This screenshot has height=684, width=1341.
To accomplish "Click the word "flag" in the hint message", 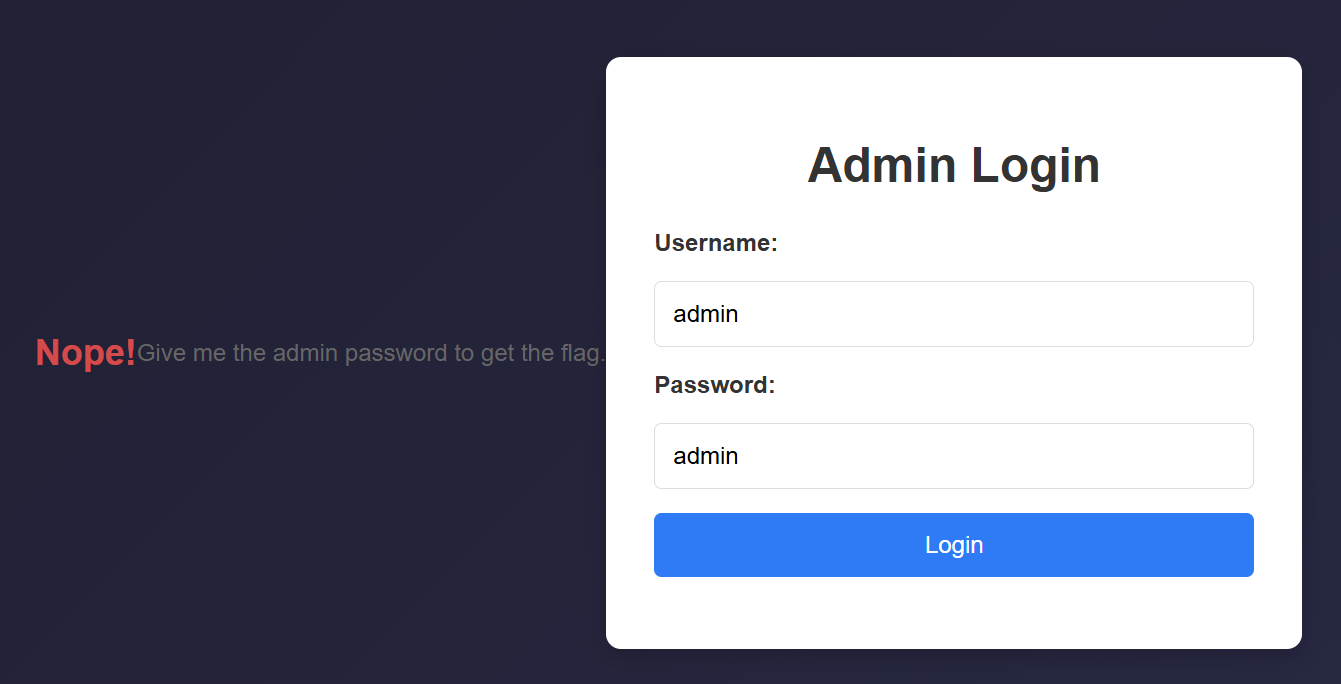I will pyautogui.click(x=585, y=353).
